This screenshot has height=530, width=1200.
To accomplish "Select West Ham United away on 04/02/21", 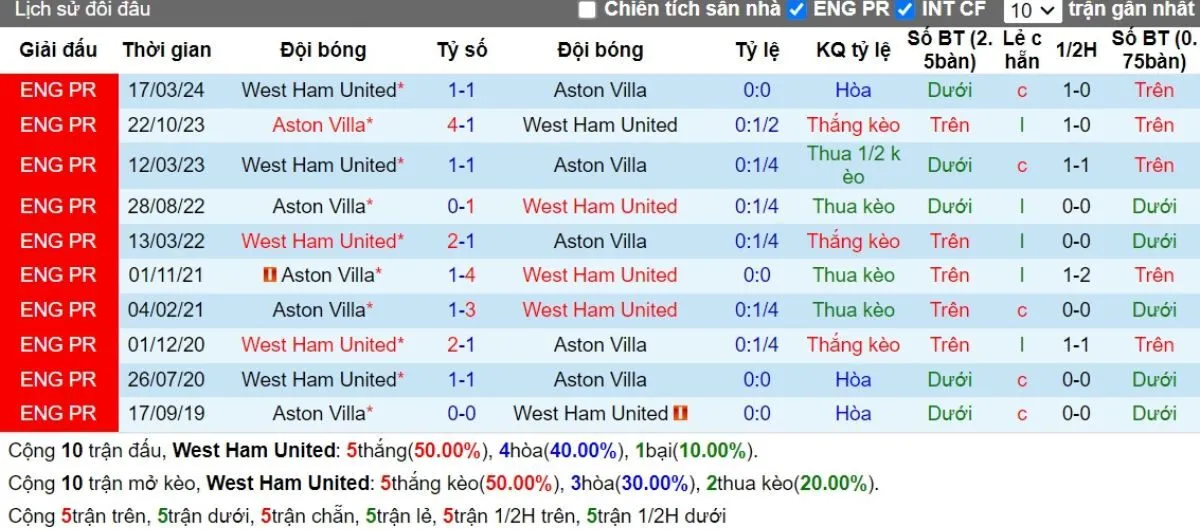I will 600,310.
